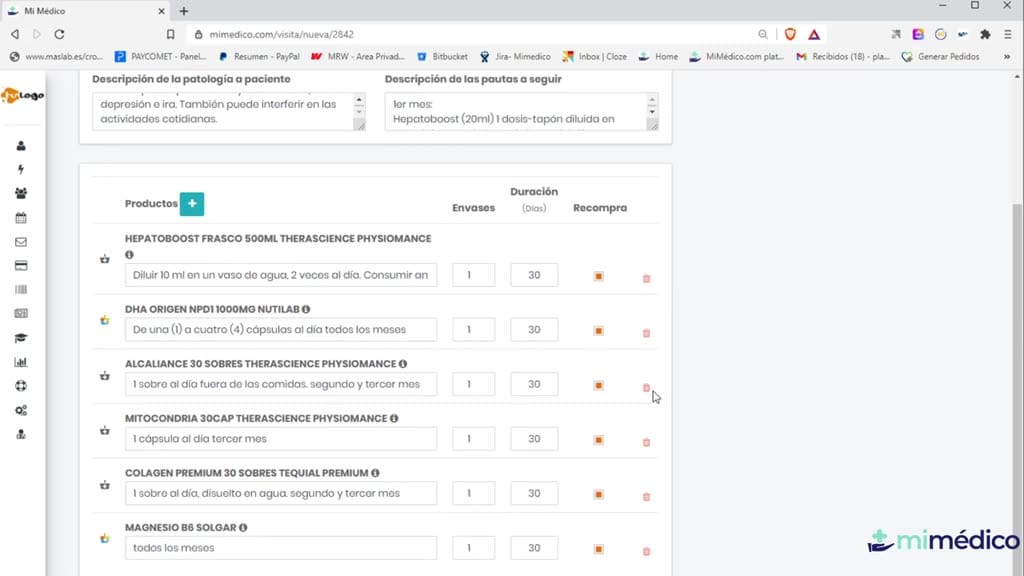Edit the Envases field for DHA ORIGEN
This screenshot has width=1024, height=576.
click(x=473, y=330)
